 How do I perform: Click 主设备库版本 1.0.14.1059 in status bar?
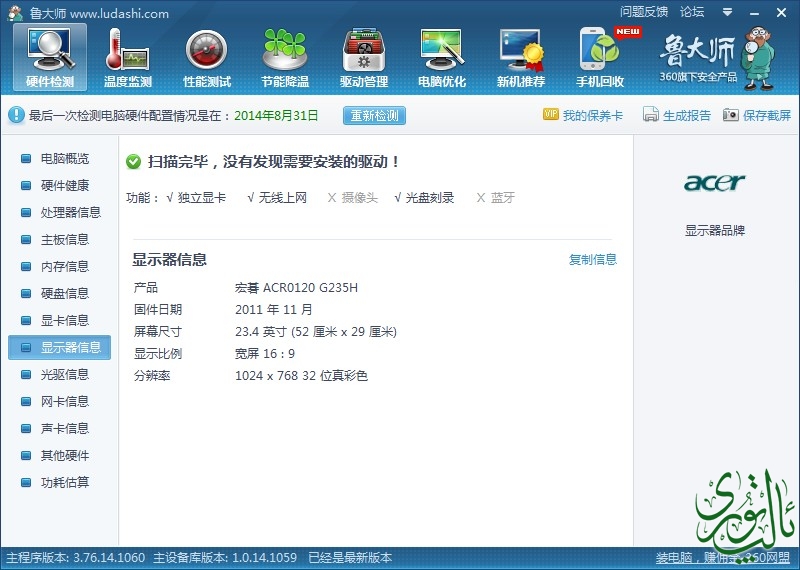click(x=225, y=558)
